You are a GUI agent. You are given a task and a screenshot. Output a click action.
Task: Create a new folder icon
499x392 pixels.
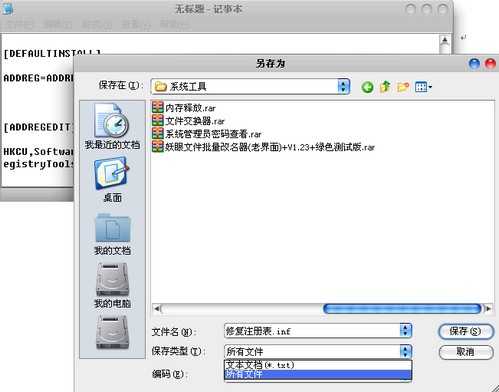click(403, 87)
